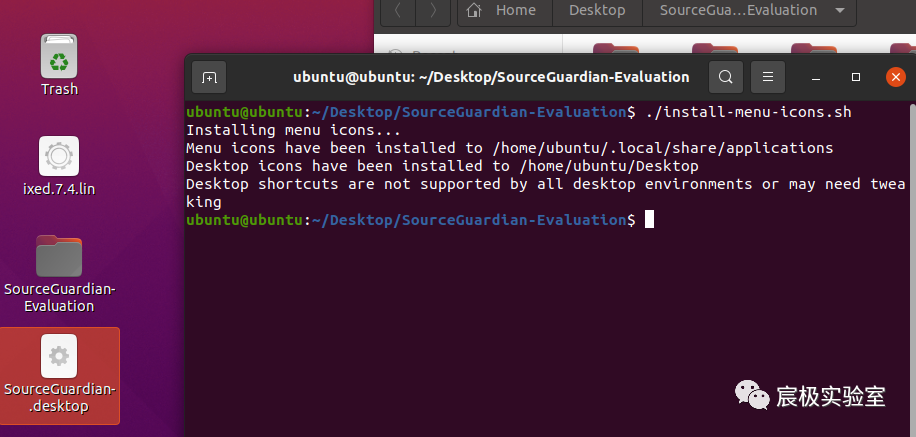Click the 'Installing menu icons...' output line
This screenshot has height=437, width=916.
[x=293, y=130]
